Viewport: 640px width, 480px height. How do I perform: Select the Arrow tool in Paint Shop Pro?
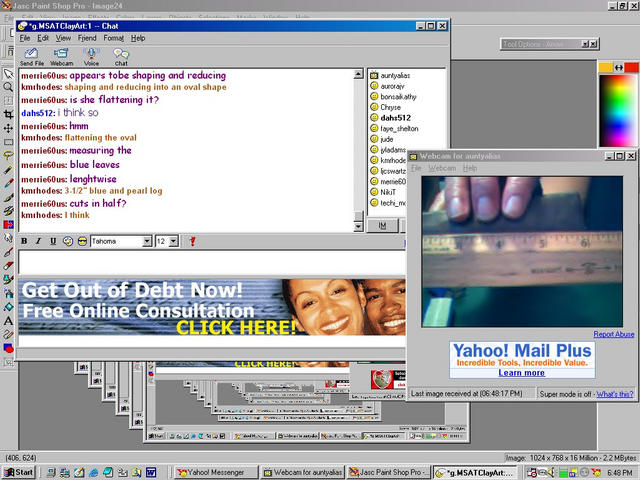click(x=8, y=74)
